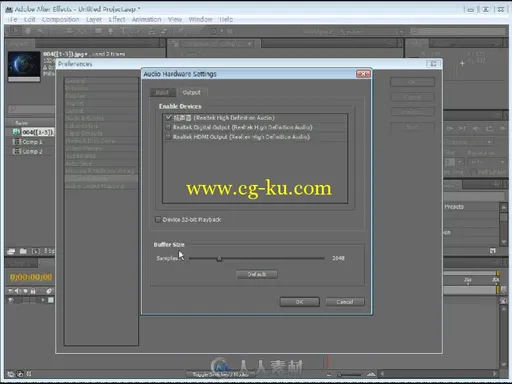The width and height of the screenshot is (512, 384).
Task: Click Interpret Footage icon in Project panel
Action: 11,251
